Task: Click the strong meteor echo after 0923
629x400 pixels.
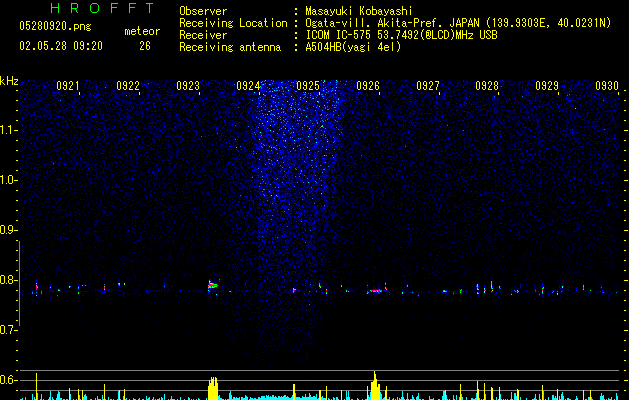Action: pos(213,286)
